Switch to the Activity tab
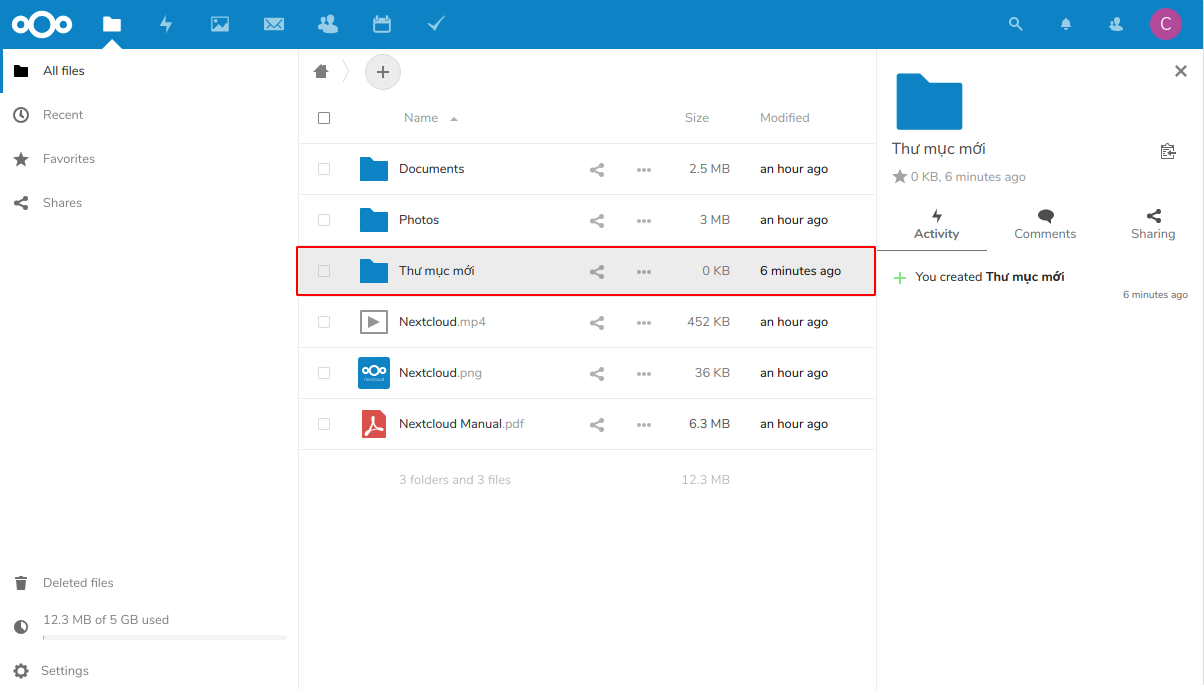The height and width of the screenshot is (690, 1204). pos(937,225)
